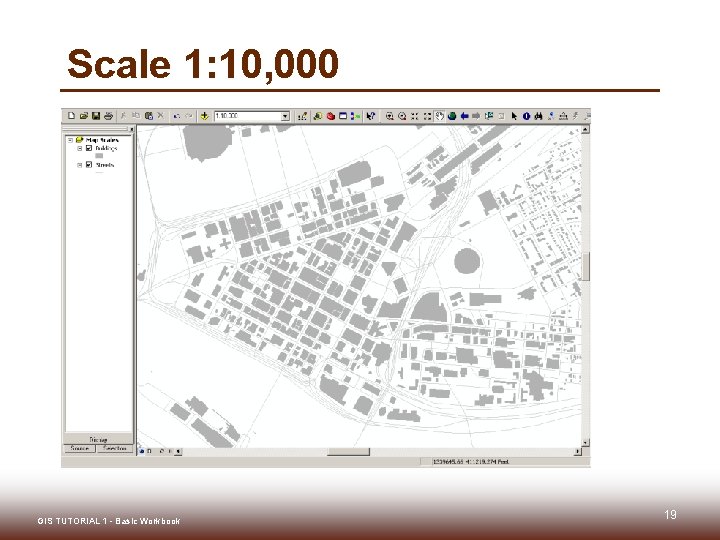Select the Map Scales data frame name
The image size is (720, 540).
(x=102, y=140)
